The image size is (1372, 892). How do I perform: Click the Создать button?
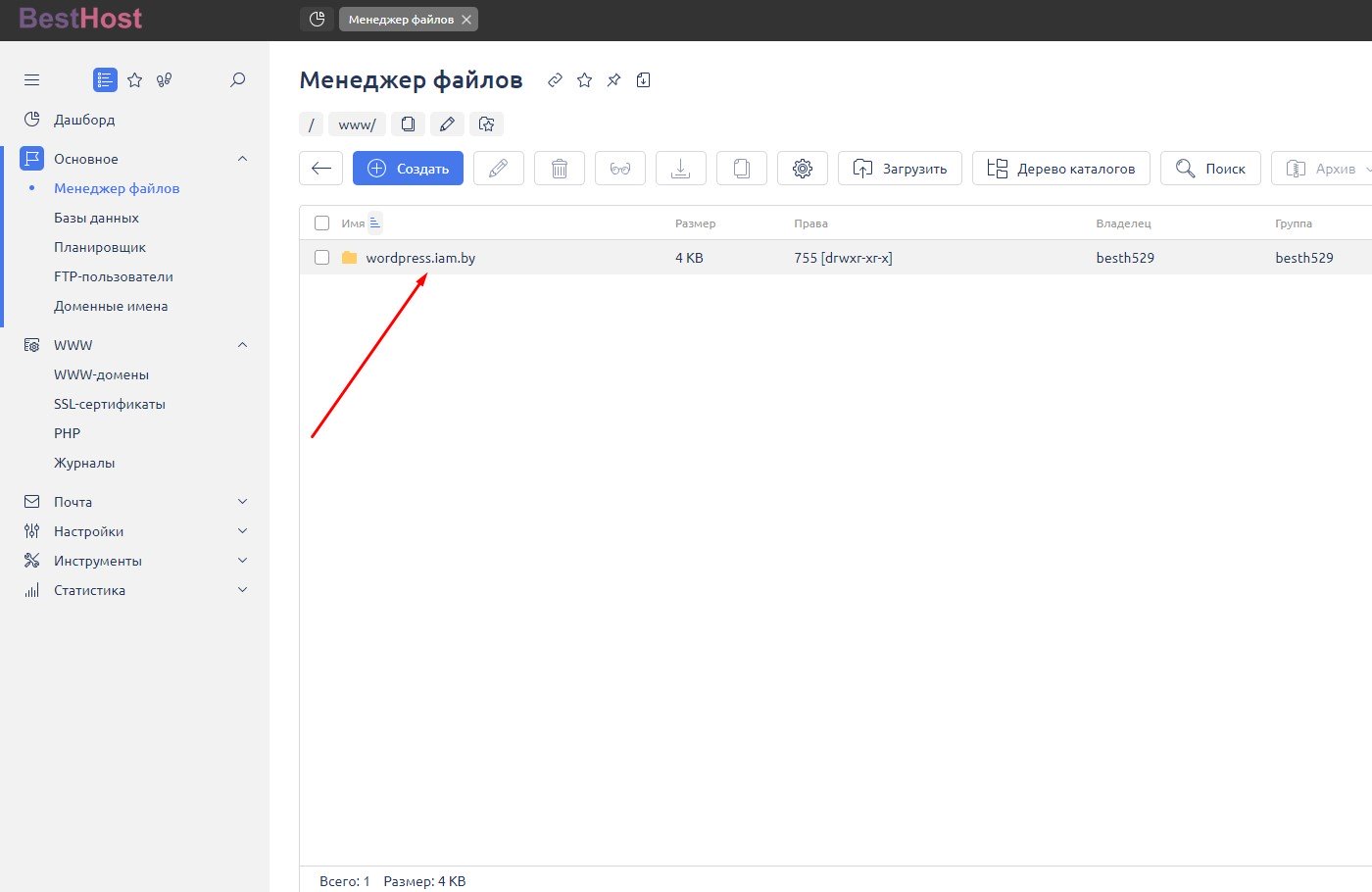pyautogui.click(x=408, y=169)
